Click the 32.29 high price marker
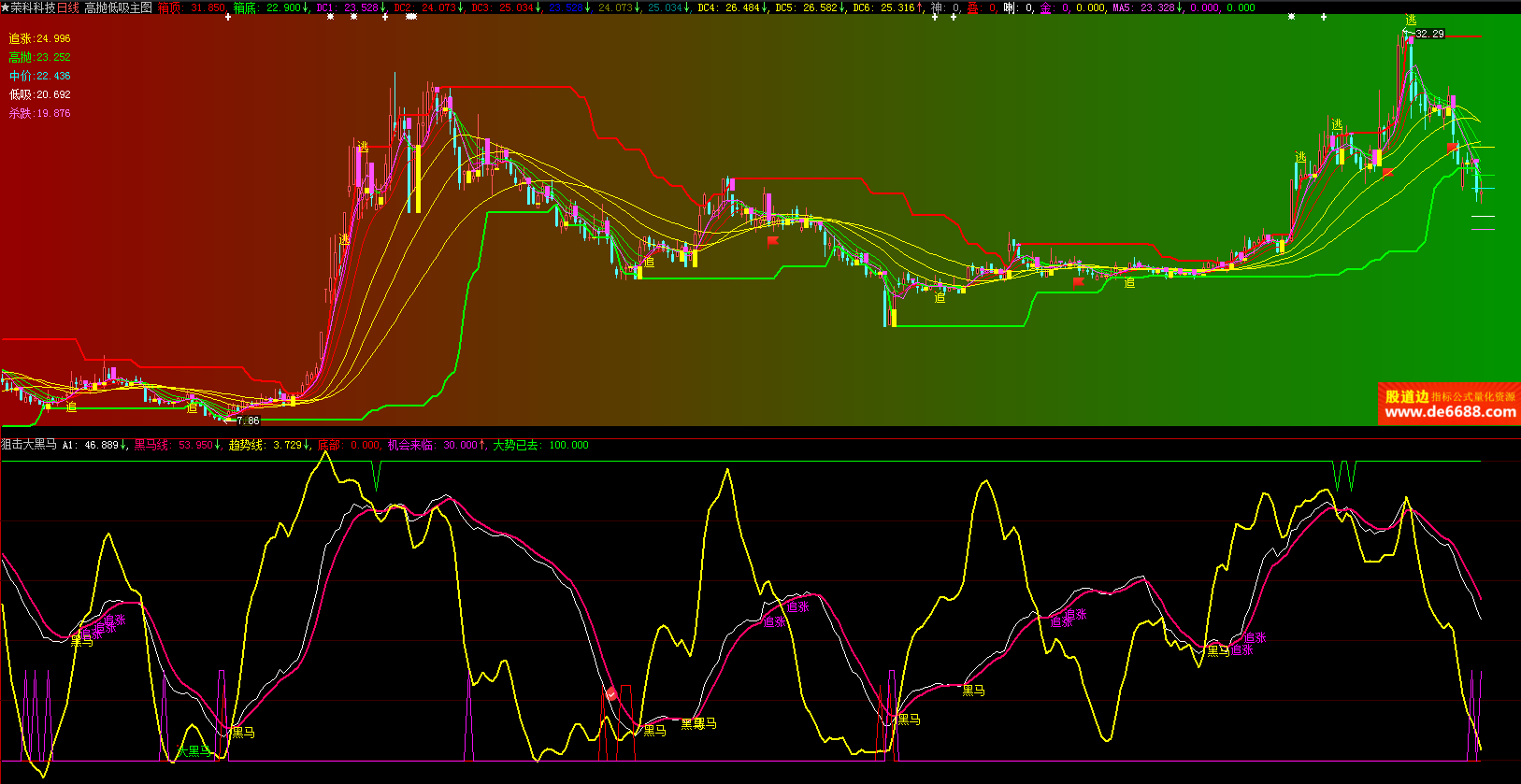The image size is (1521, 784). coord(1429,34)
